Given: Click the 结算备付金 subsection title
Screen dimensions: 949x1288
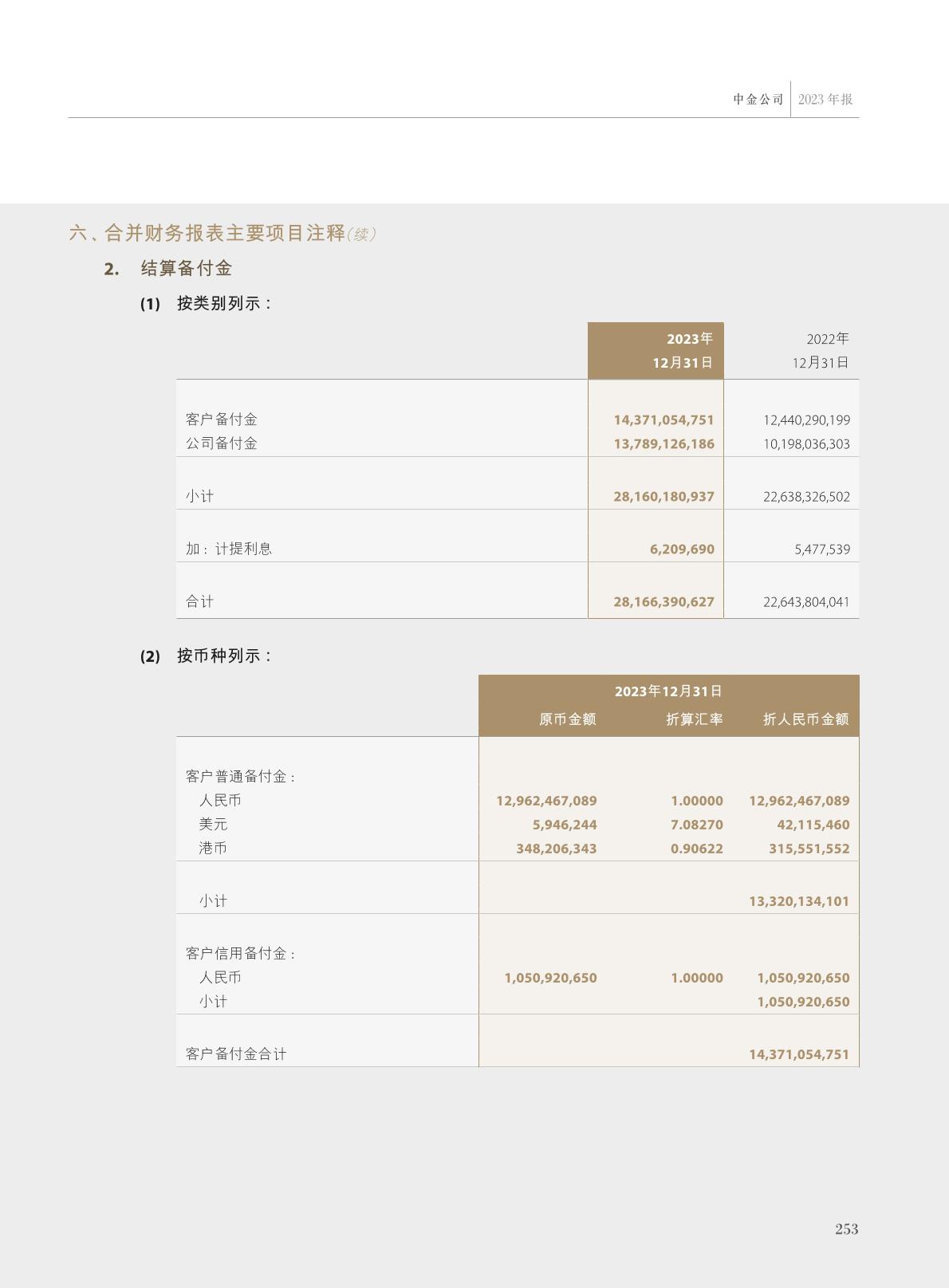Looking at the screenshot, I should click(186, 269).
